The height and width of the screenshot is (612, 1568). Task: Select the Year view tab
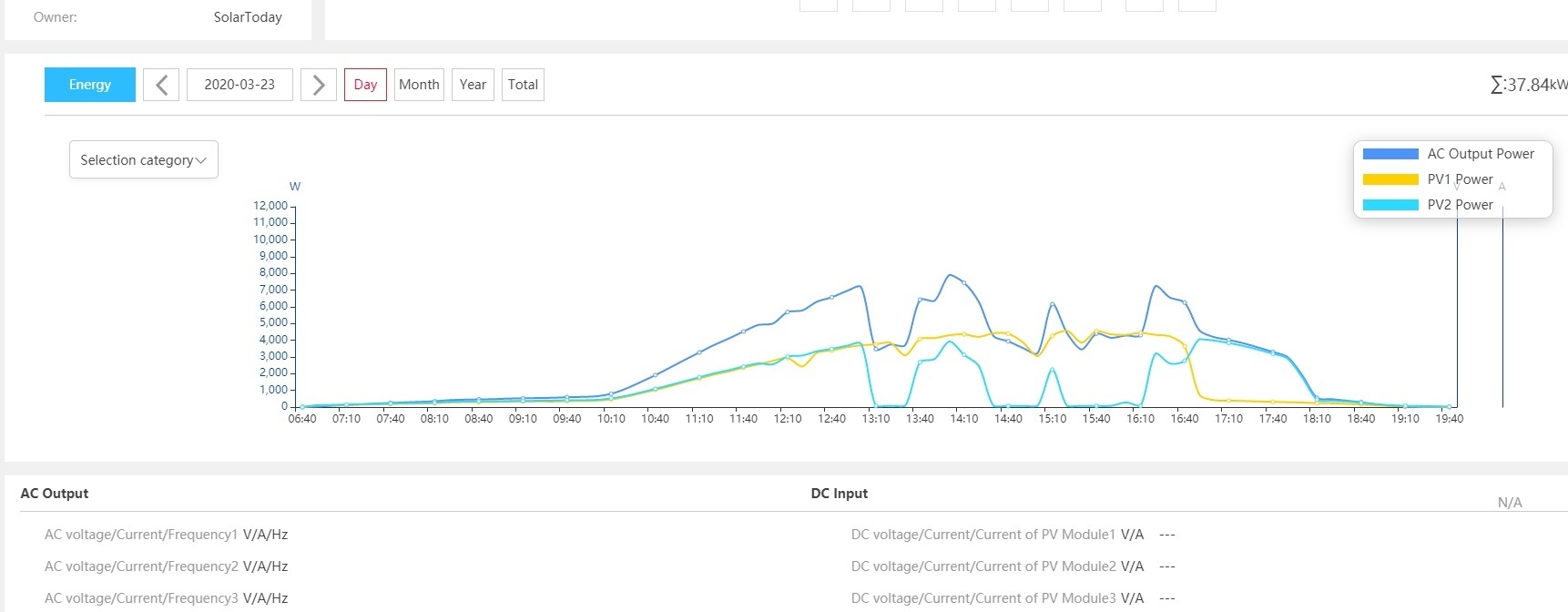(473, 85)
